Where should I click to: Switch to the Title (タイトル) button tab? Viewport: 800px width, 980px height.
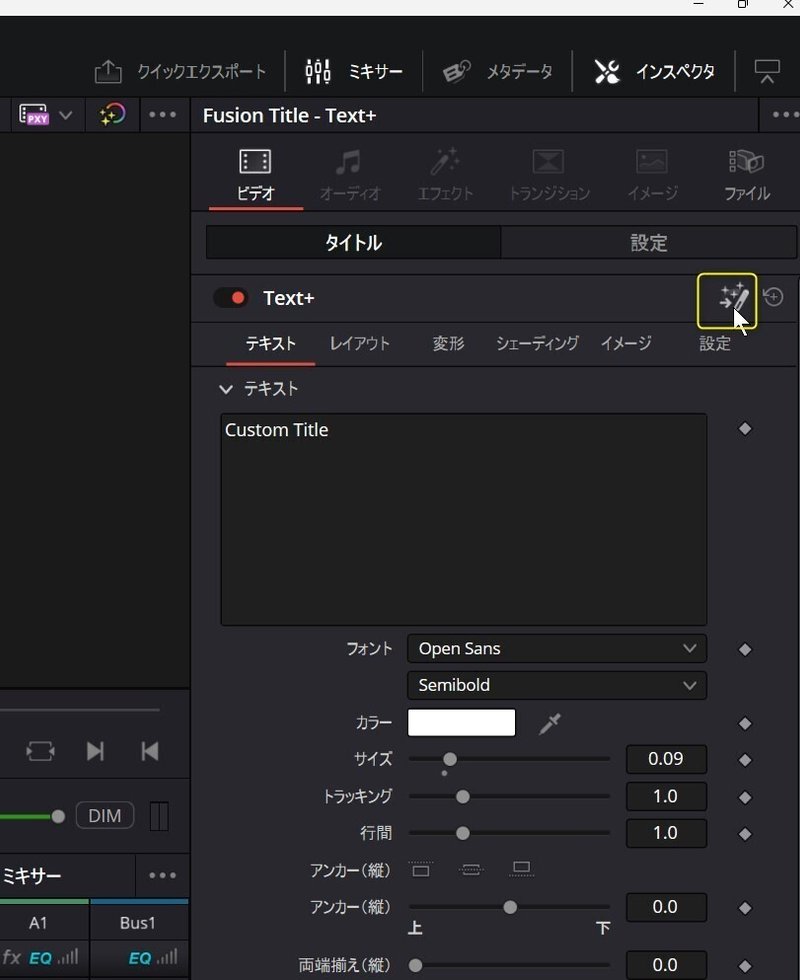pyautogui.click(x=354, y=242)
